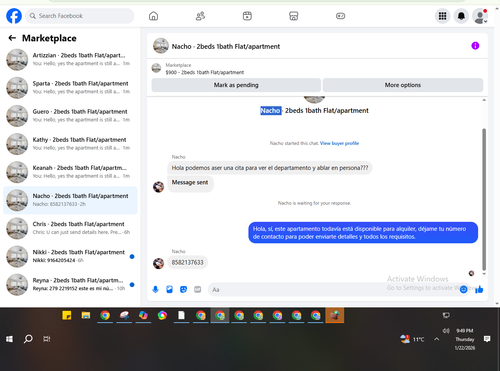This screenshot has width=500, height=371.
Task: Send a thumbs-up like
Action: pos(479,289)
